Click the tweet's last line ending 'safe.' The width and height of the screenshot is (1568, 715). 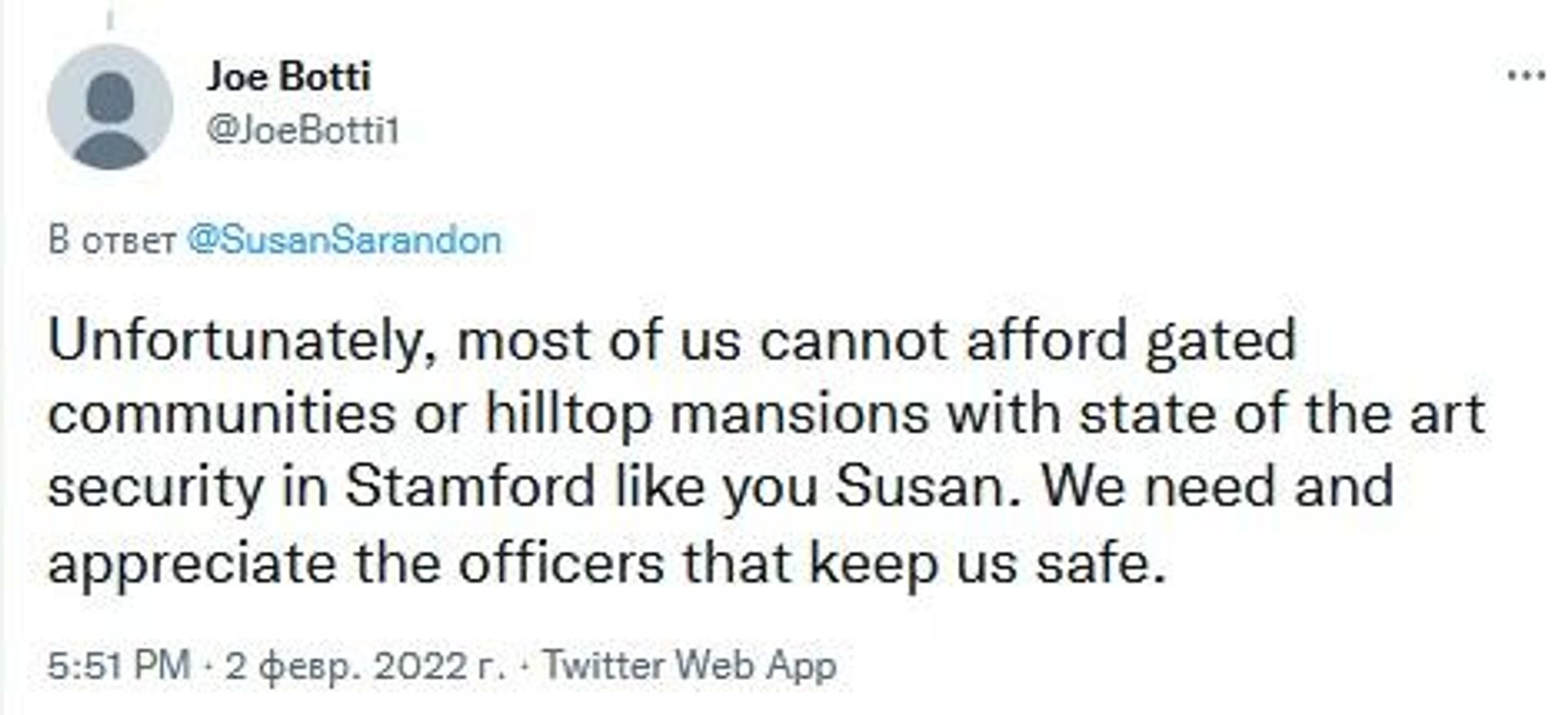606,563
